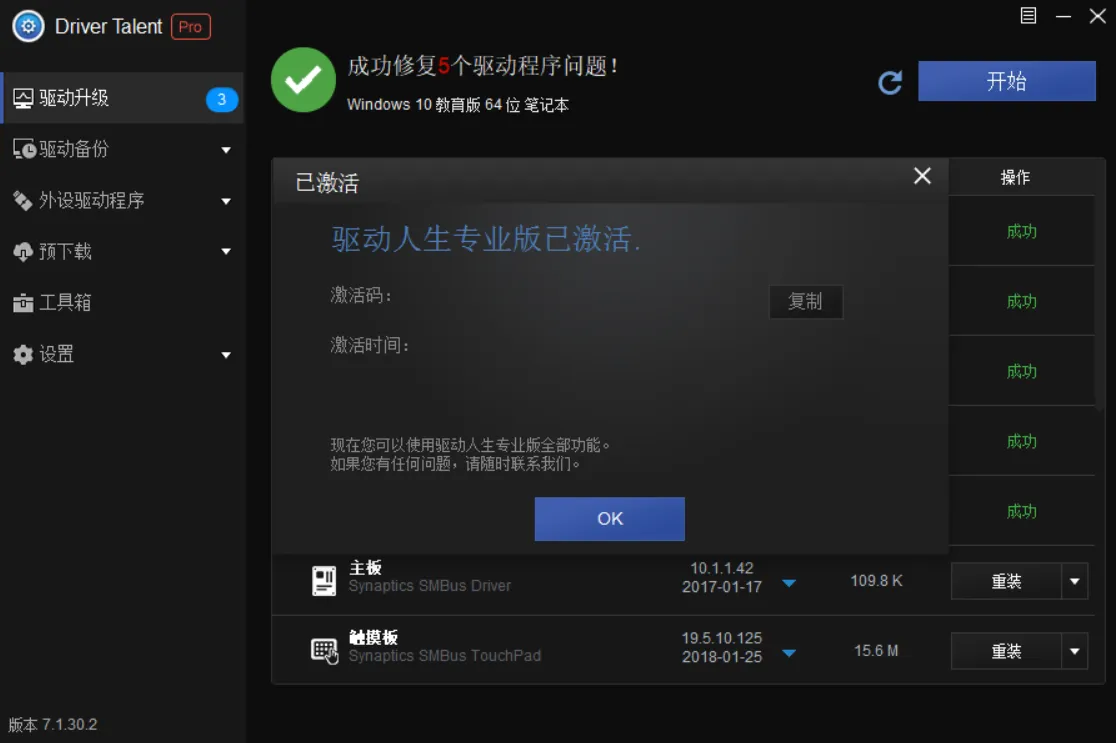Click the green success checkmark icon
The width and height of the screenshot is (1116, 743).
pos(303,80)
